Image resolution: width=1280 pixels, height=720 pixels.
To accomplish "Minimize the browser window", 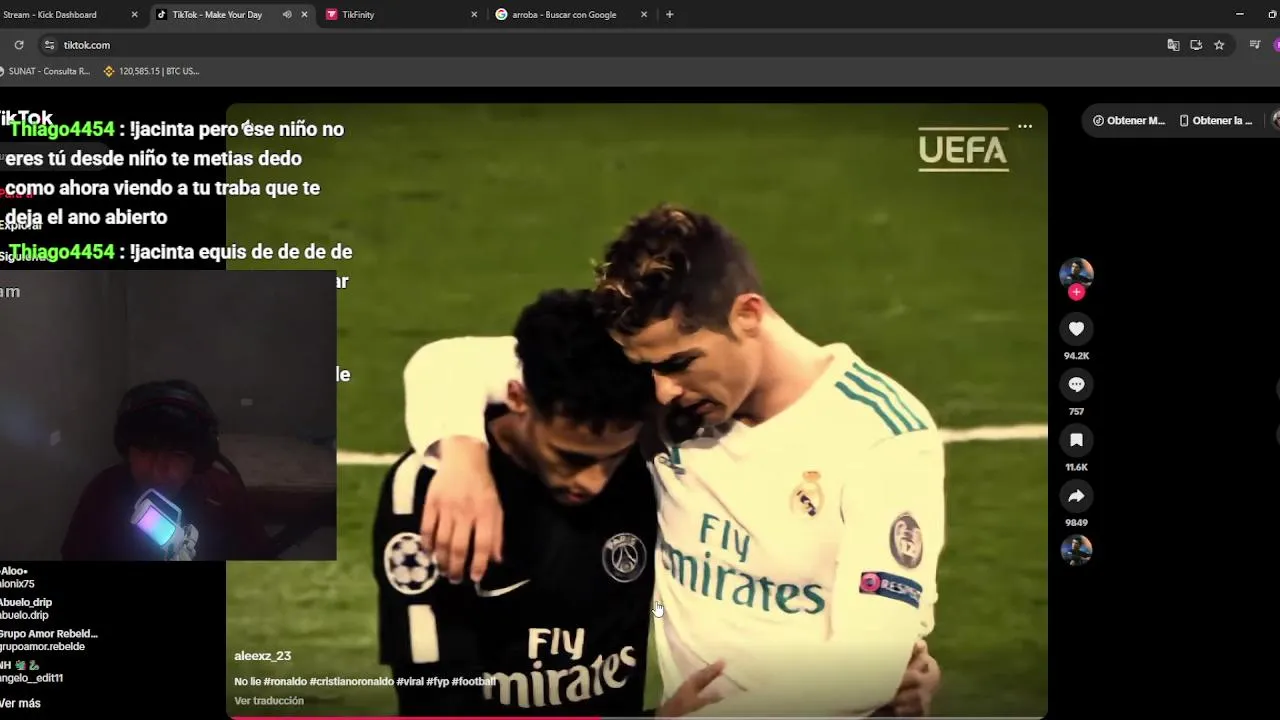I will click(1239, 14).
